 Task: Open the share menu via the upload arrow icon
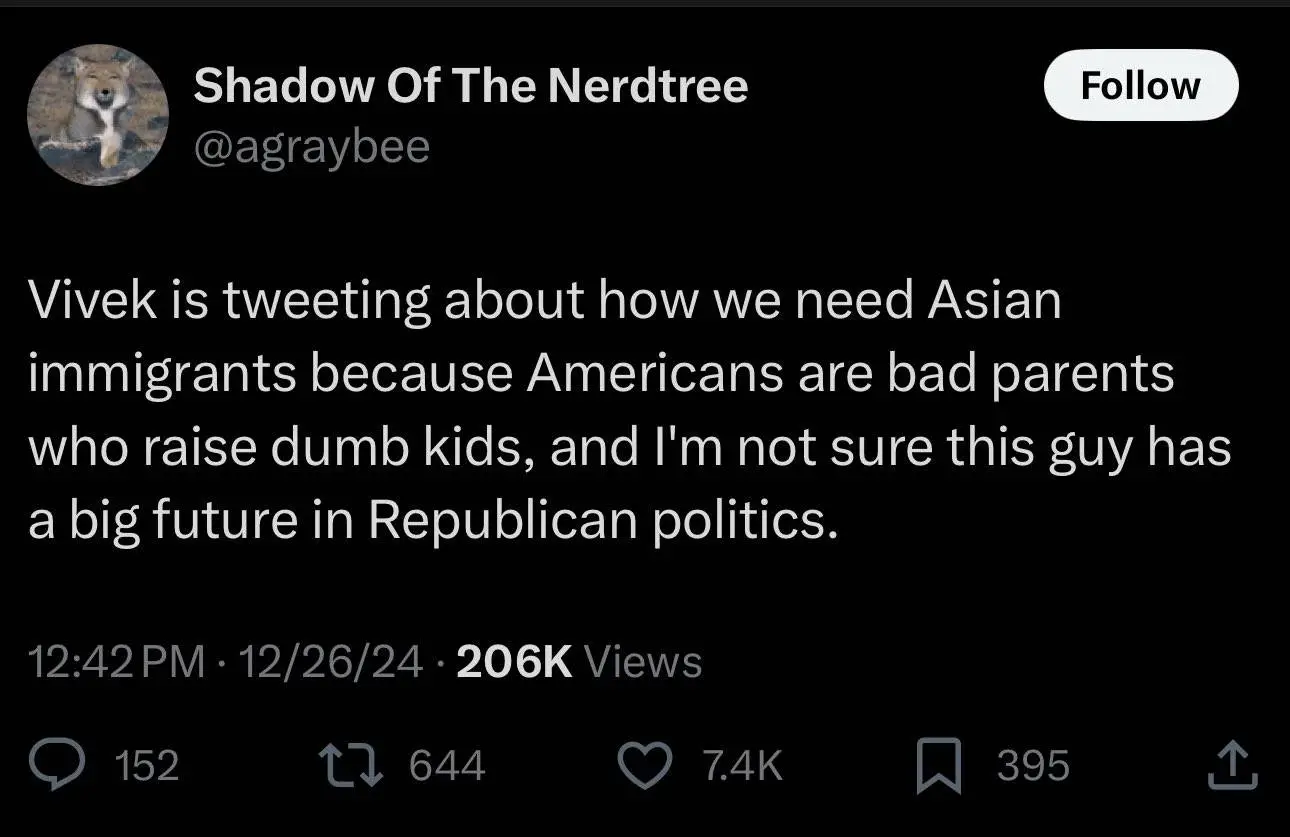click(x=1234, y=765)
